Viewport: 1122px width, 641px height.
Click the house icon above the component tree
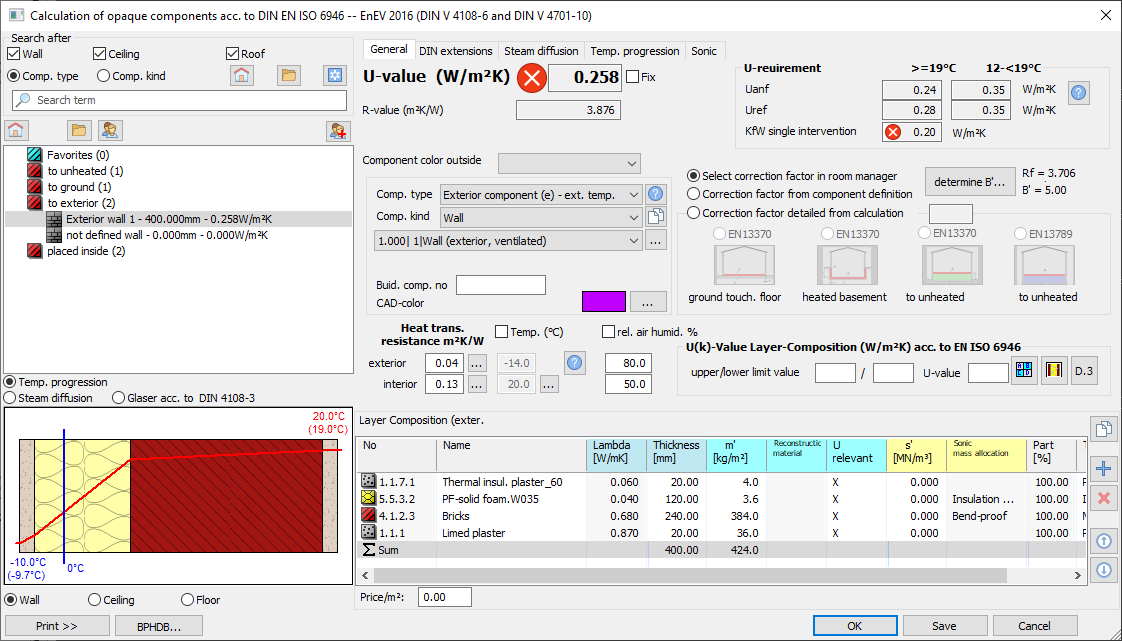(x=16, y=130)
